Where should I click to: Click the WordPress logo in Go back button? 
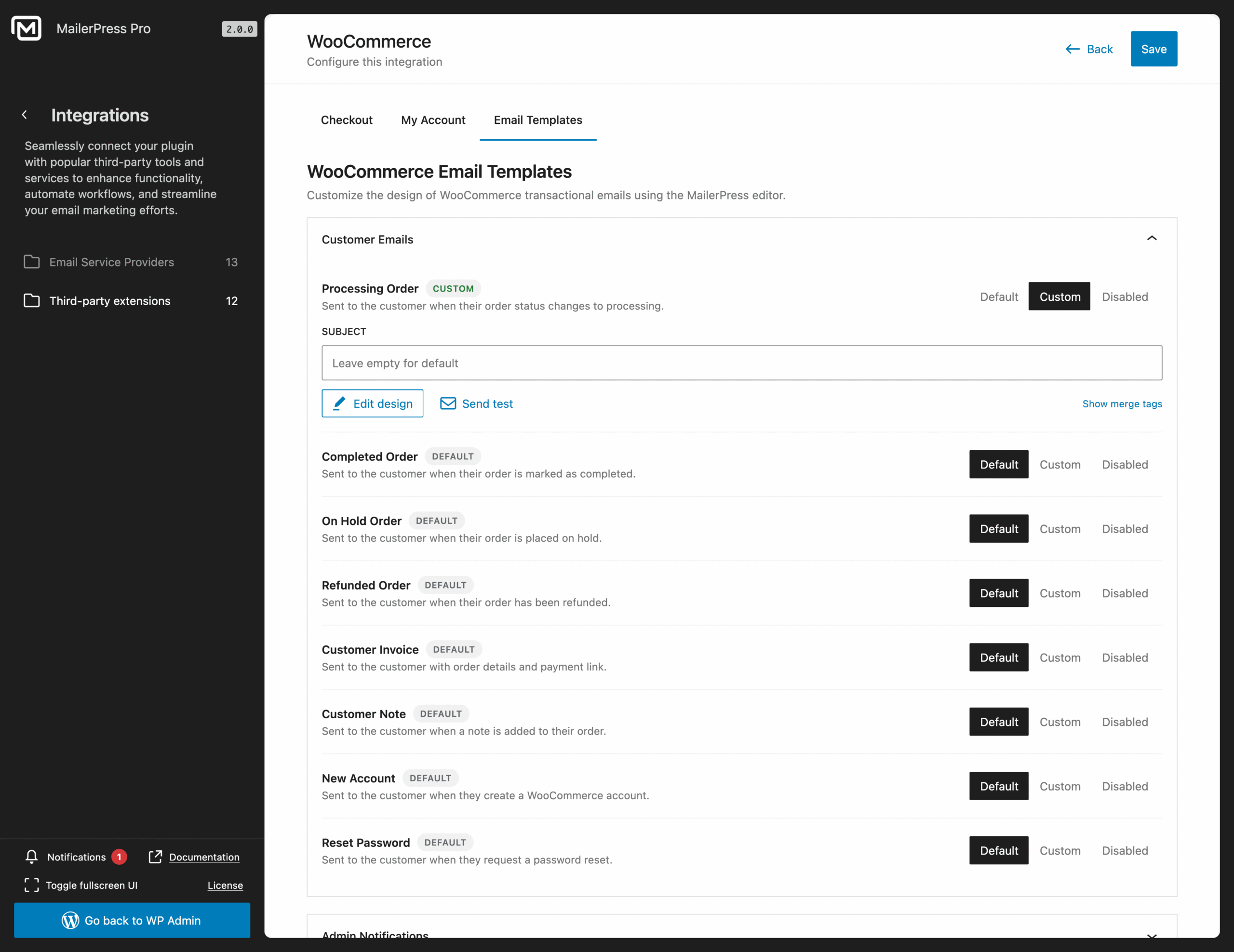pyautogui.click(x=70, y=920)
